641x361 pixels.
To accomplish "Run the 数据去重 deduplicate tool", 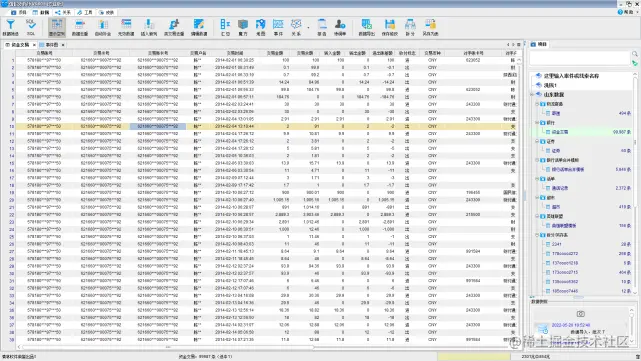I will 80,27.
